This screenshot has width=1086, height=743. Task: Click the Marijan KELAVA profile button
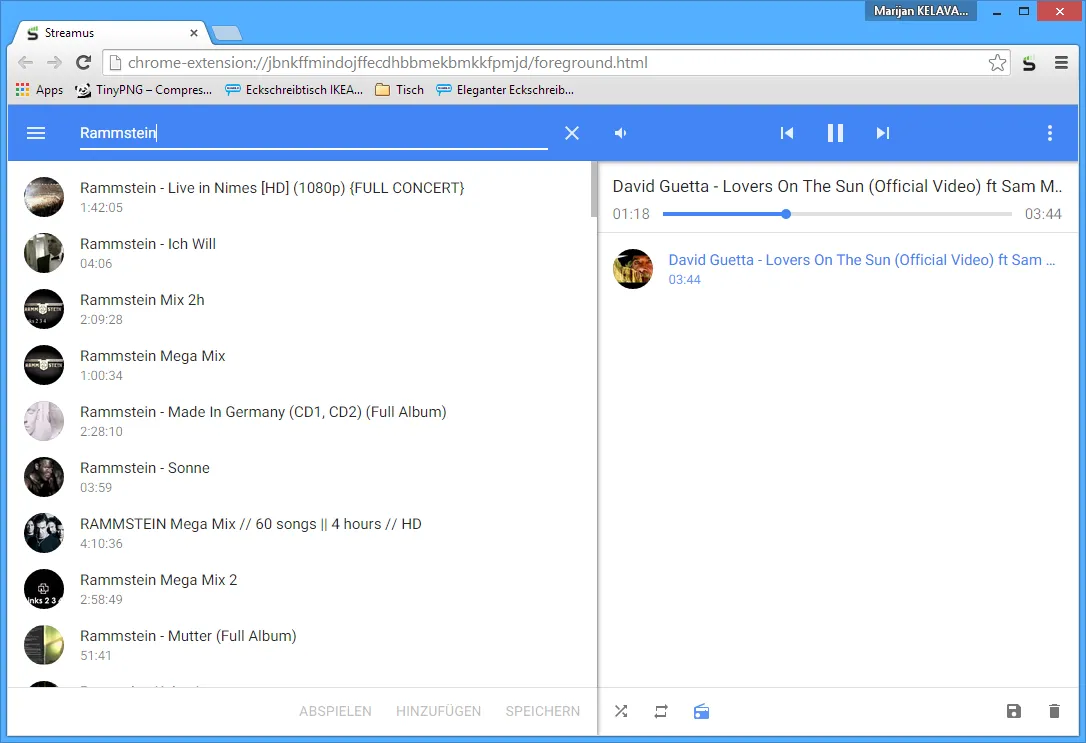point(920,11)
